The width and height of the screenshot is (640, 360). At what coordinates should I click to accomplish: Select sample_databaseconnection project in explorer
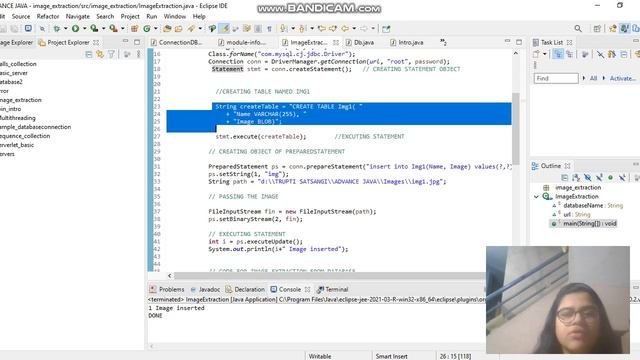tap(35, 127)
